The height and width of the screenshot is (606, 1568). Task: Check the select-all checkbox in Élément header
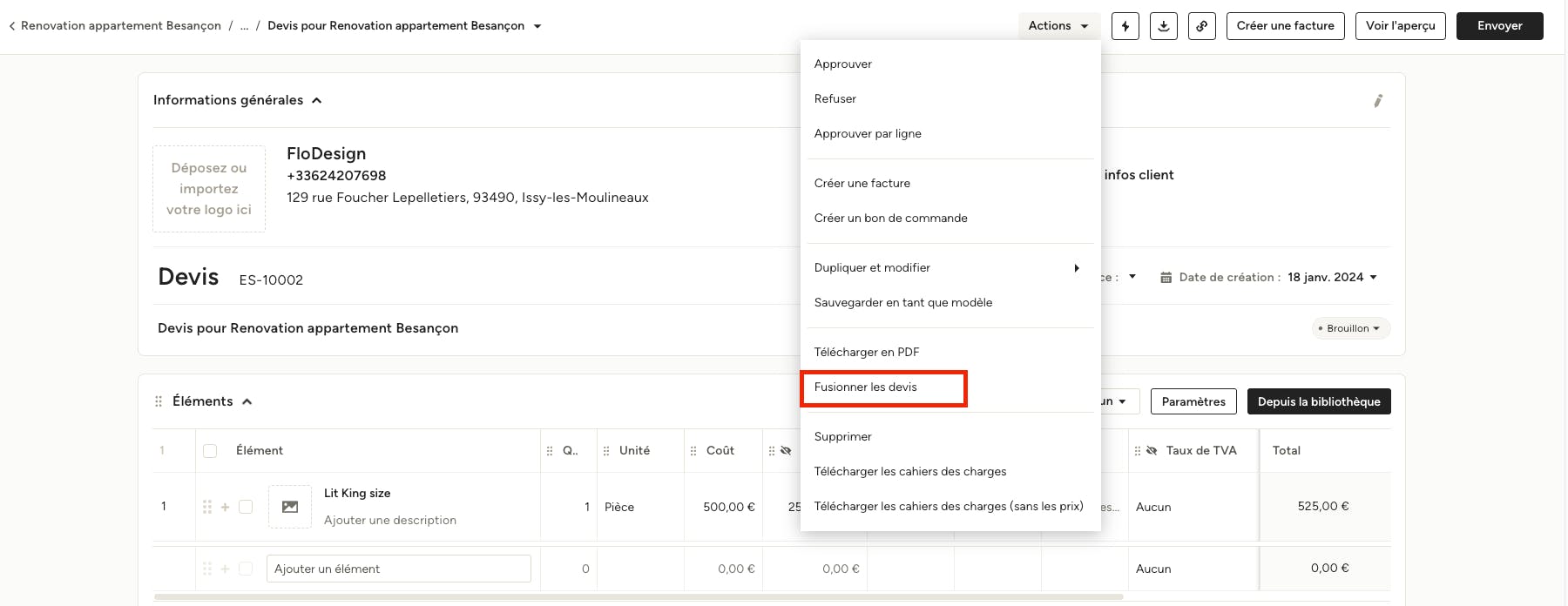pos(210,451)
